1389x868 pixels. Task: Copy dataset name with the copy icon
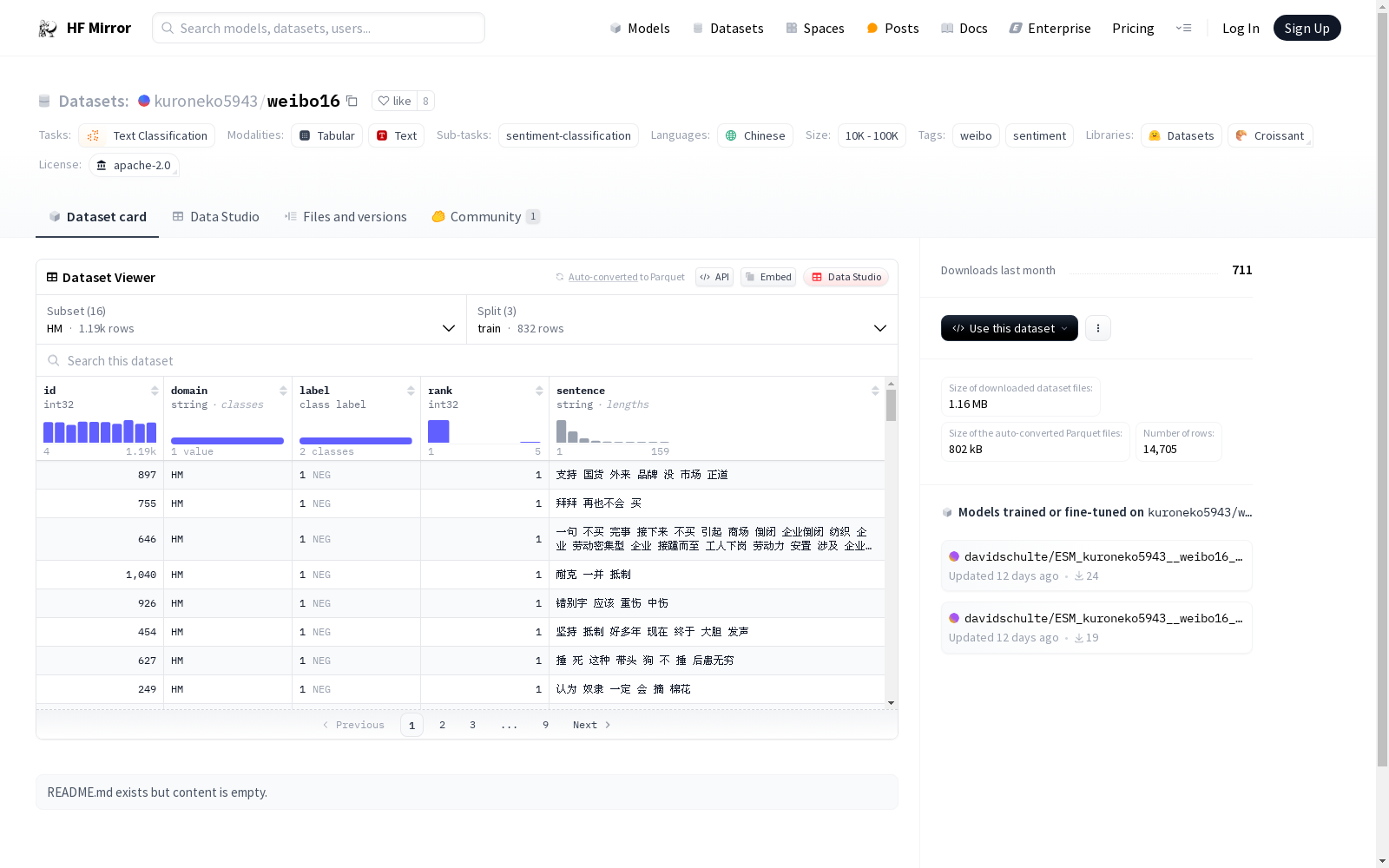tap(352, 101)
